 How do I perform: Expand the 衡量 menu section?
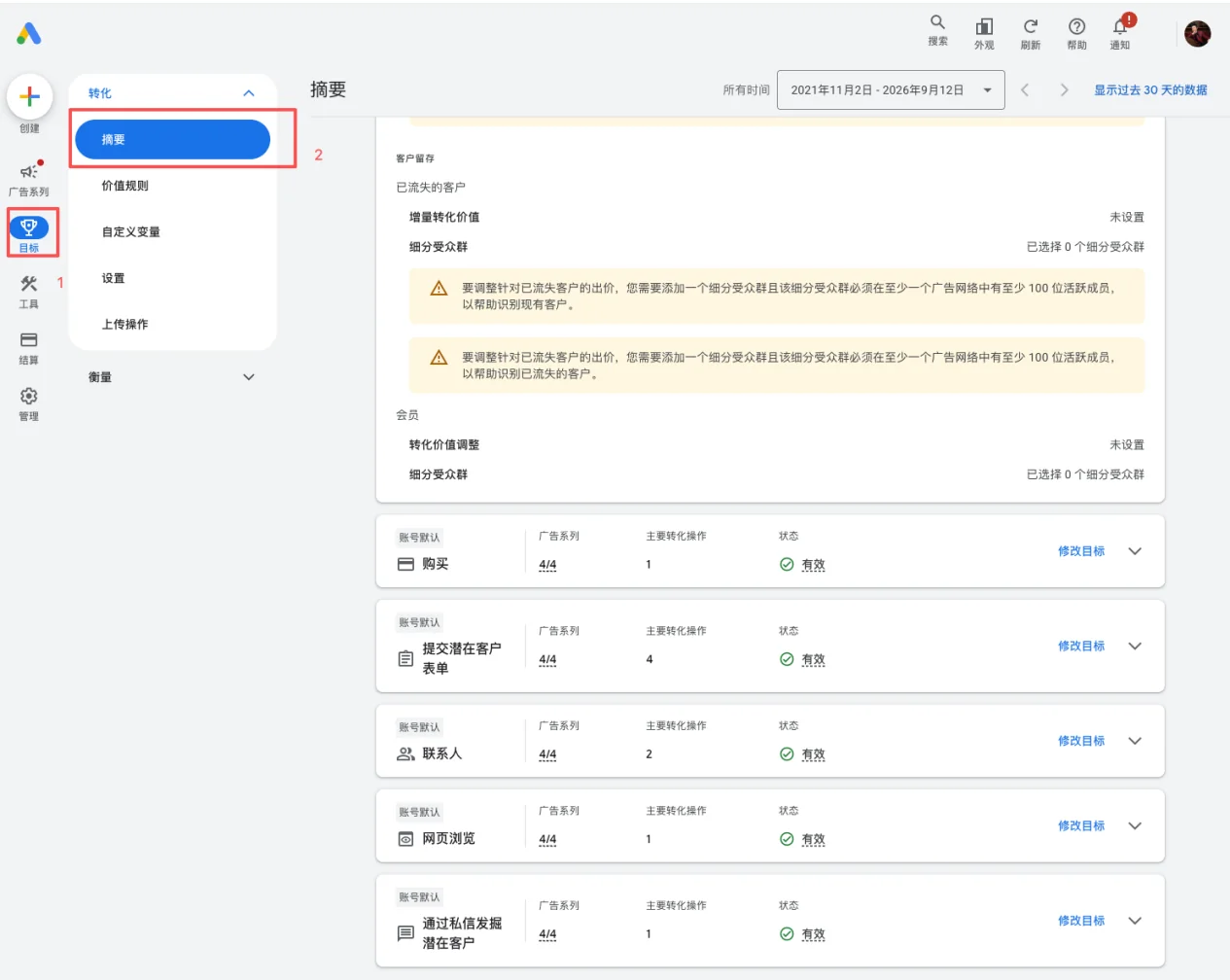249,377
